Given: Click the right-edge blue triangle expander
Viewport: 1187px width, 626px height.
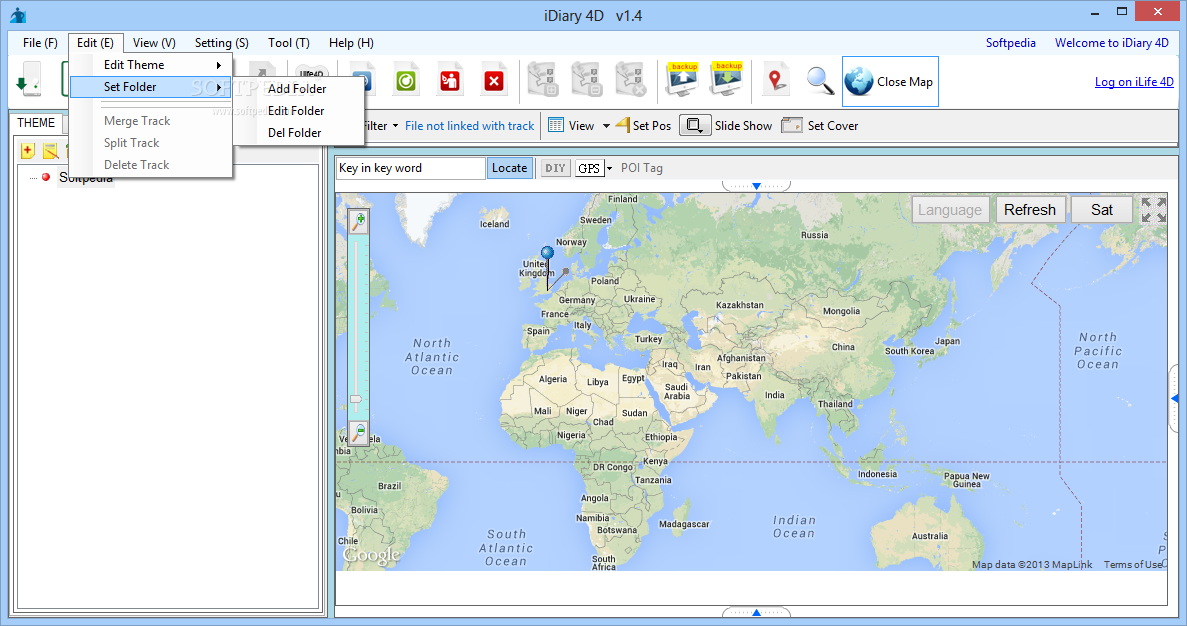Looking at the screenshot, I should click(1174, 398).
